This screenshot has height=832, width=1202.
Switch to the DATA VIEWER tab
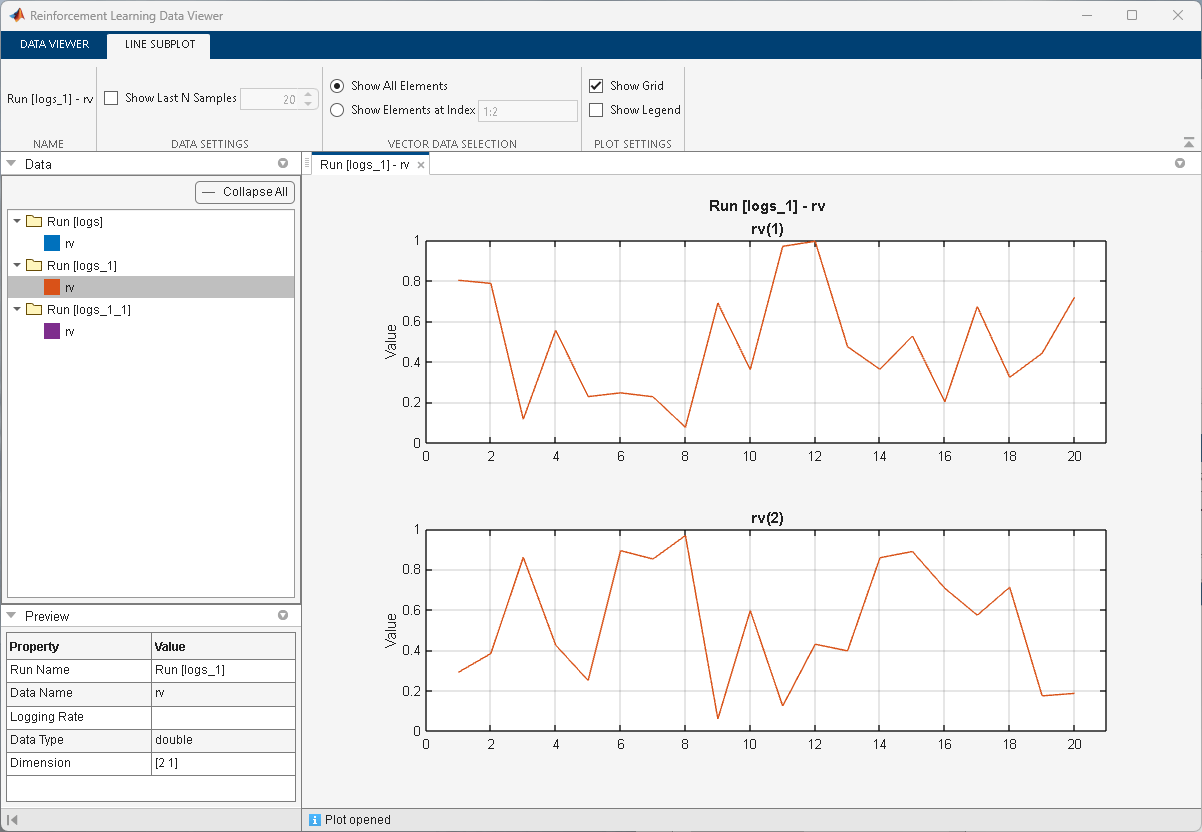pos(54,44)
